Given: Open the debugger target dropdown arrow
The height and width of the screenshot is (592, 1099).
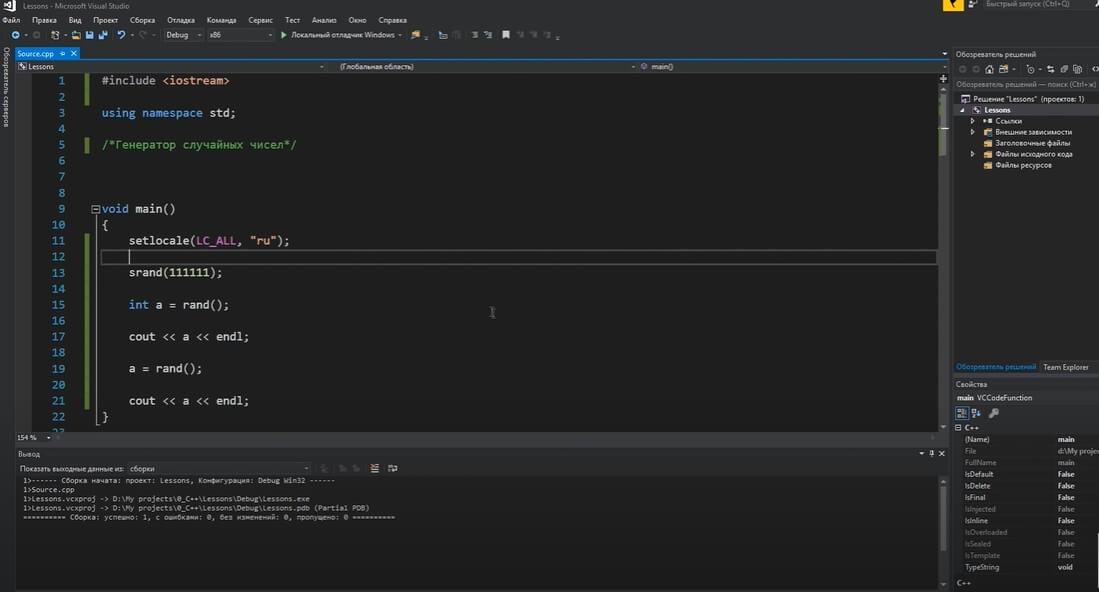Looking at the screenshot, I should click(400, 35).
